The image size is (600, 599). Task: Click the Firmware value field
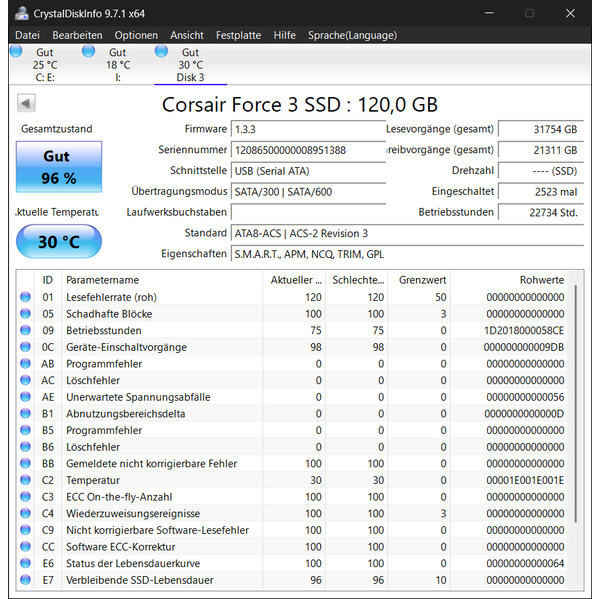coord(308,129)
